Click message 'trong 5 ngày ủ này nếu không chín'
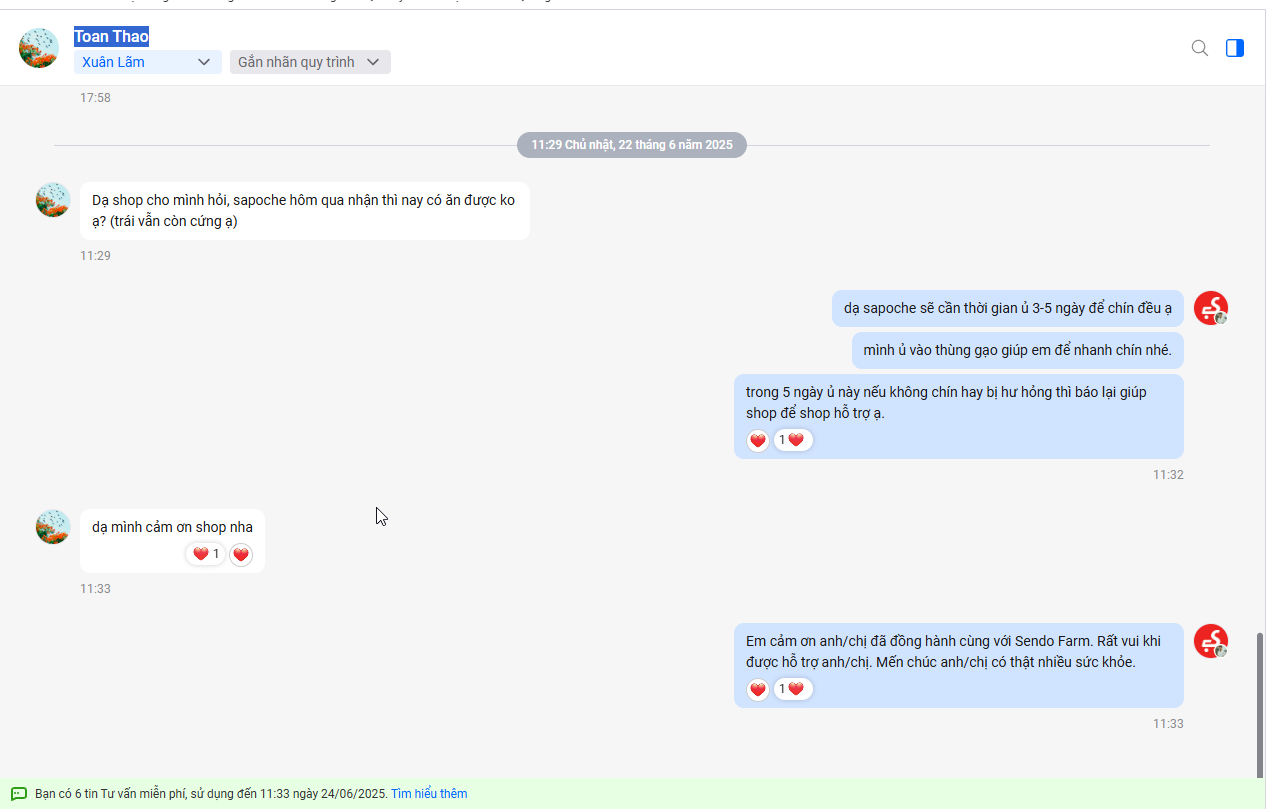Viewport: 1266px width, 809px height. (x=959, y=416)
